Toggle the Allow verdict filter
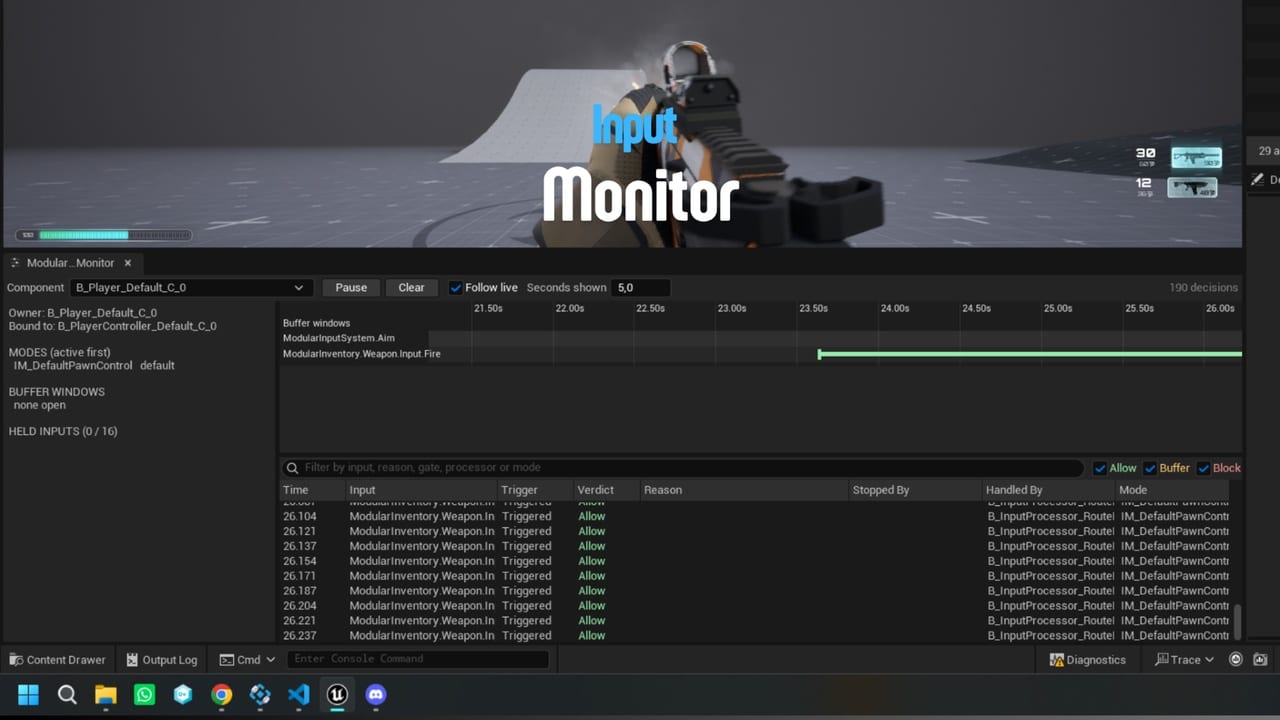The height and width of the screenshot is (720, 1280). tap(1100, 468)
